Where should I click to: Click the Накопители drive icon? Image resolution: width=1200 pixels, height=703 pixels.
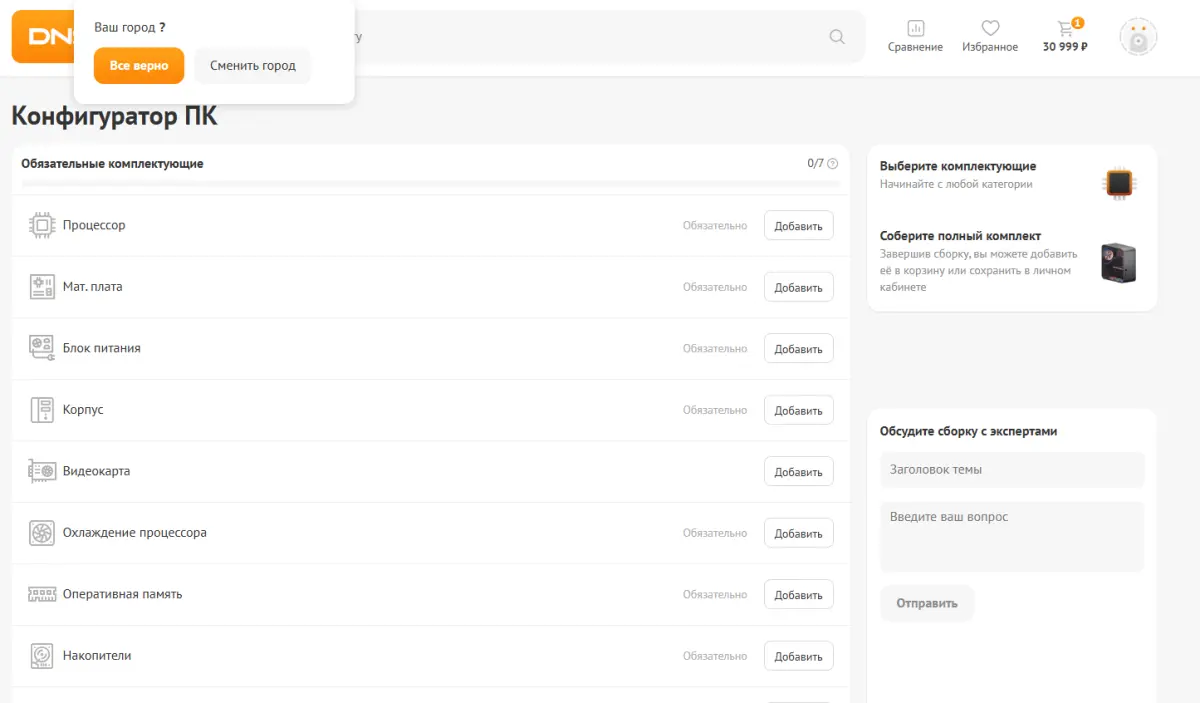click(x=41, y=656)
